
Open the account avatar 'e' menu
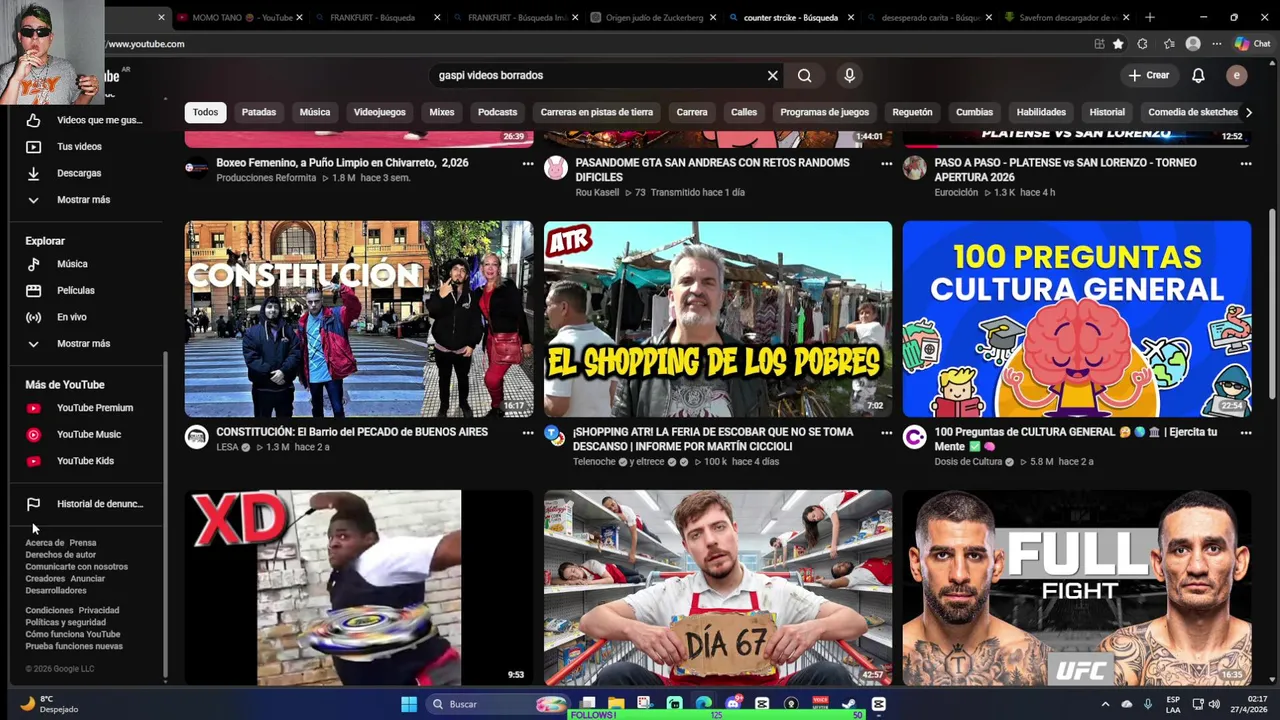pyautogui.click(x=1237, y=75)
